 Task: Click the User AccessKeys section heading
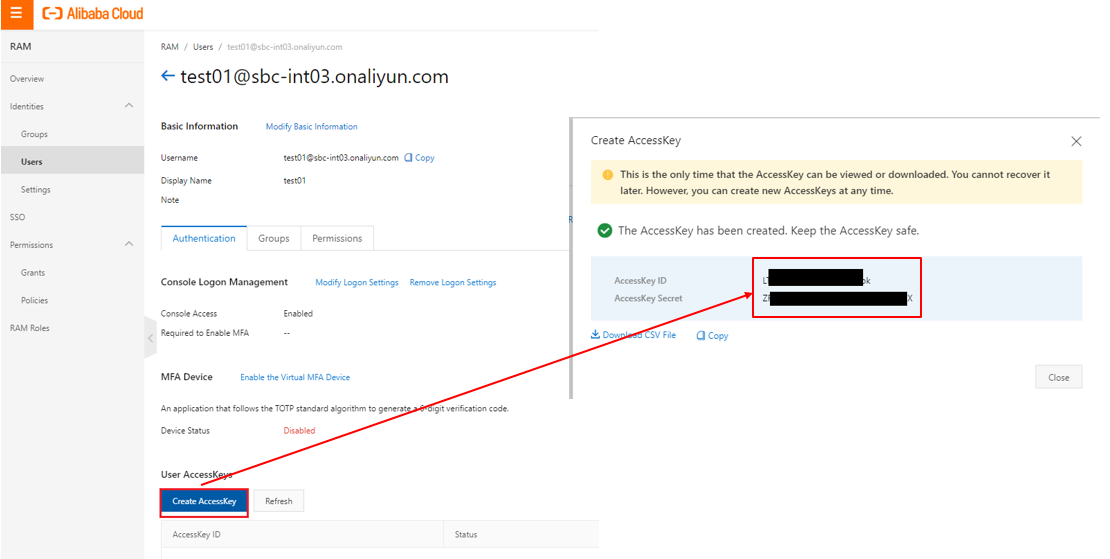click(197, 474)
